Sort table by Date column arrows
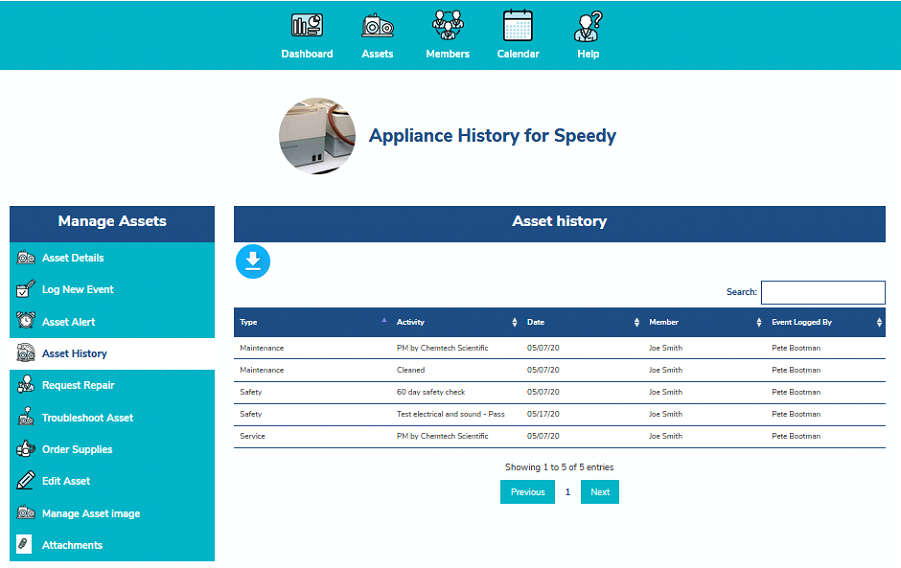The image size is (901, 568). (x=637, y=322)
